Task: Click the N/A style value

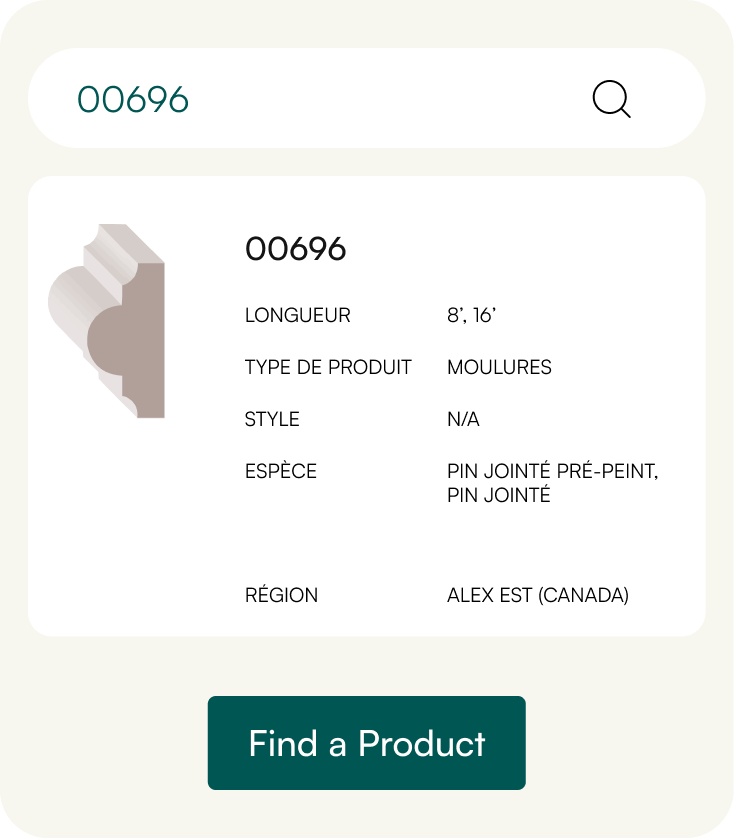Action: click(x=463, y=419)
